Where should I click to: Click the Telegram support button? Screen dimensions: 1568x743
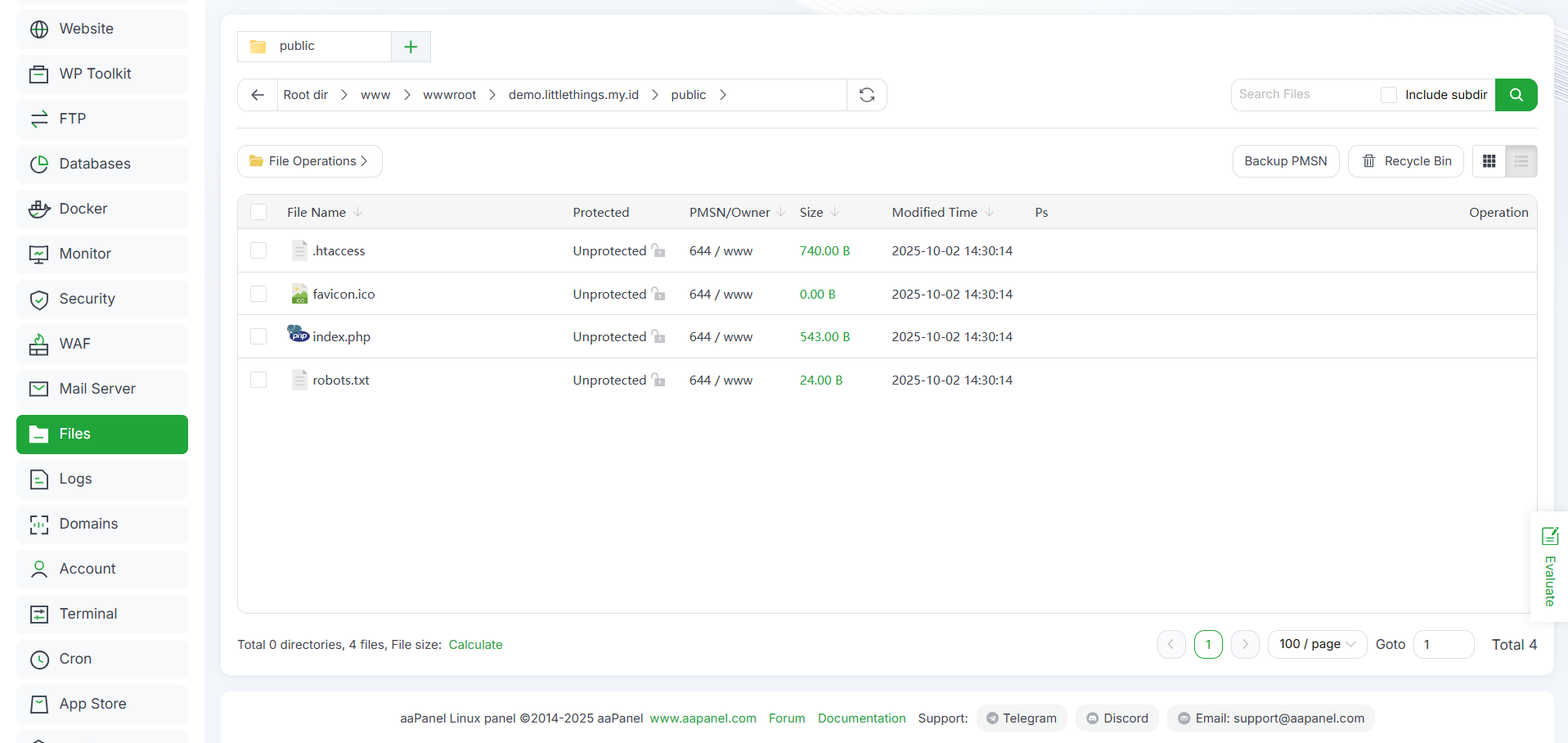click(x=1022, y=718)
